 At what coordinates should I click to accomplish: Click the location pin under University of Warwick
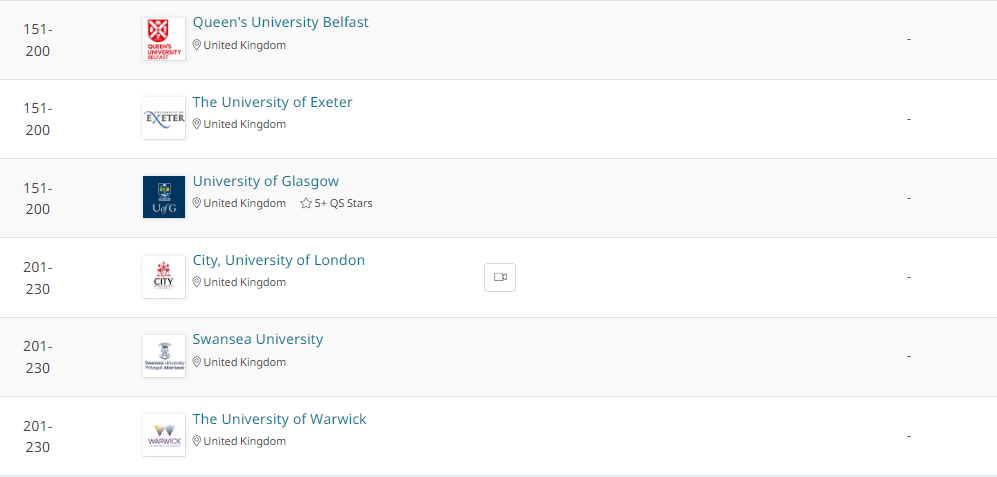tap(197, 441)
